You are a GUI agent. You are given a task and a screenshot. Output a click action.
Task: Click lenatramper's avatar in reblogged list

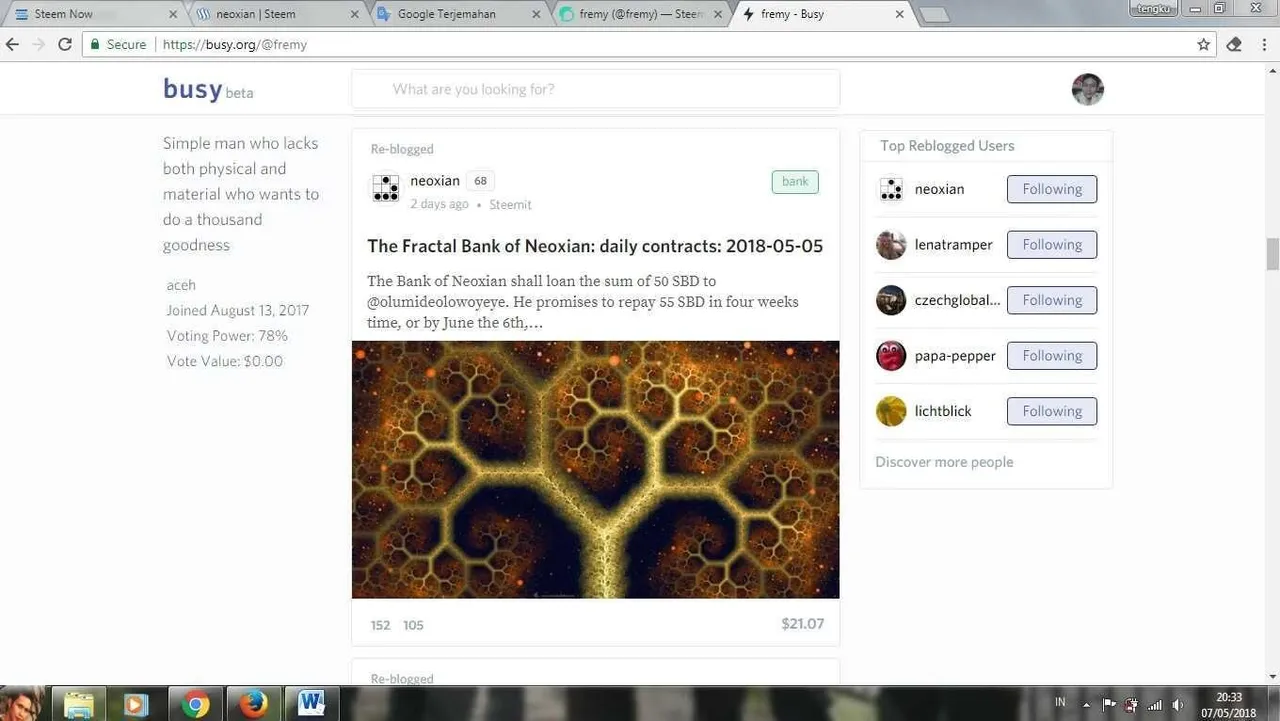[x=890, y=245]
